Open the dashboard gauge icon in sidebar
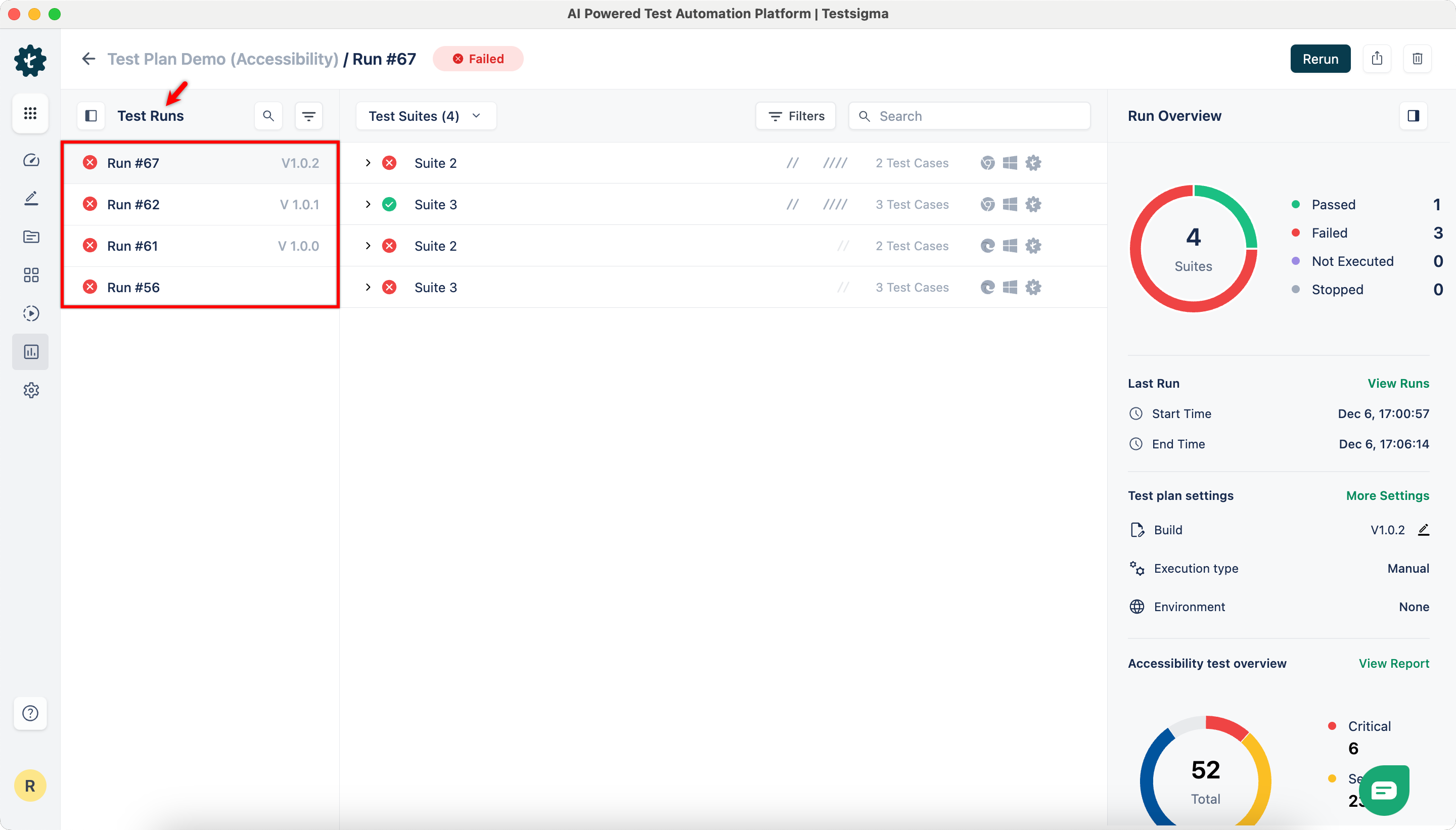The width and height of the screenshot is (1456, 830). (31, 160)
